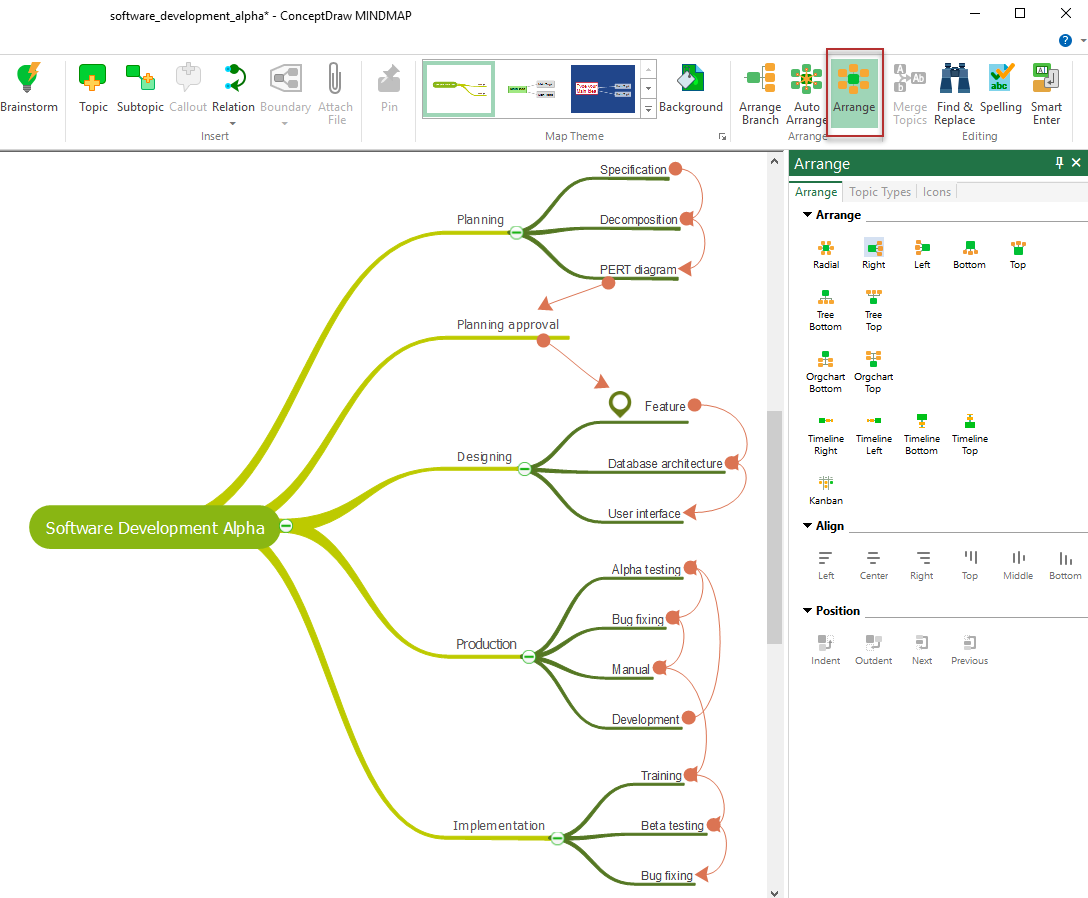The width and height of the screenshot is (1088, 898).
Task: Select the blue map theme thumbnail
Action: click(x=603, y=90)
